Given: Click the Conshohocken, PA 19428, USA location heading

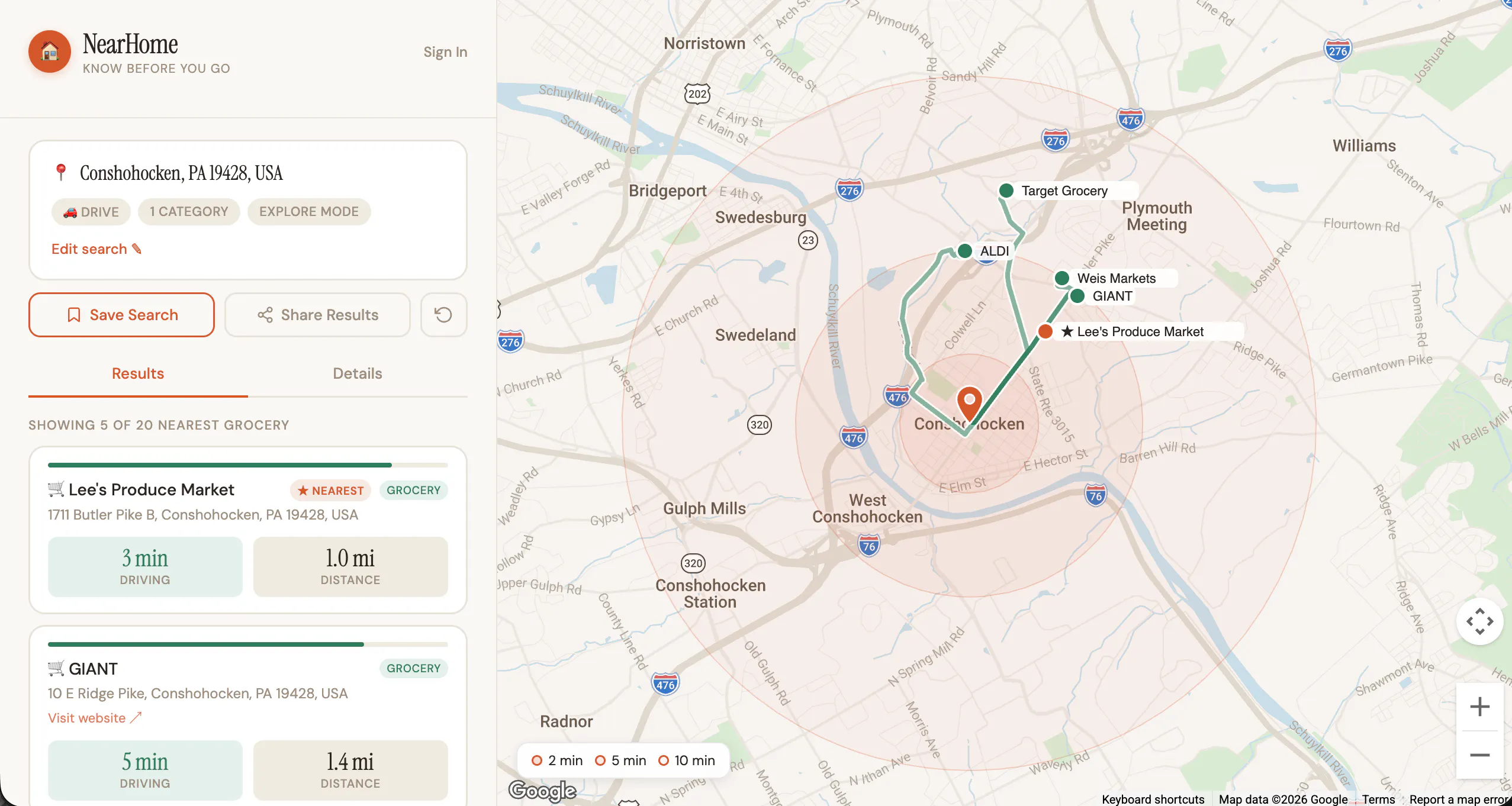Looking at the screenshot, I should [x=181, y=173].
